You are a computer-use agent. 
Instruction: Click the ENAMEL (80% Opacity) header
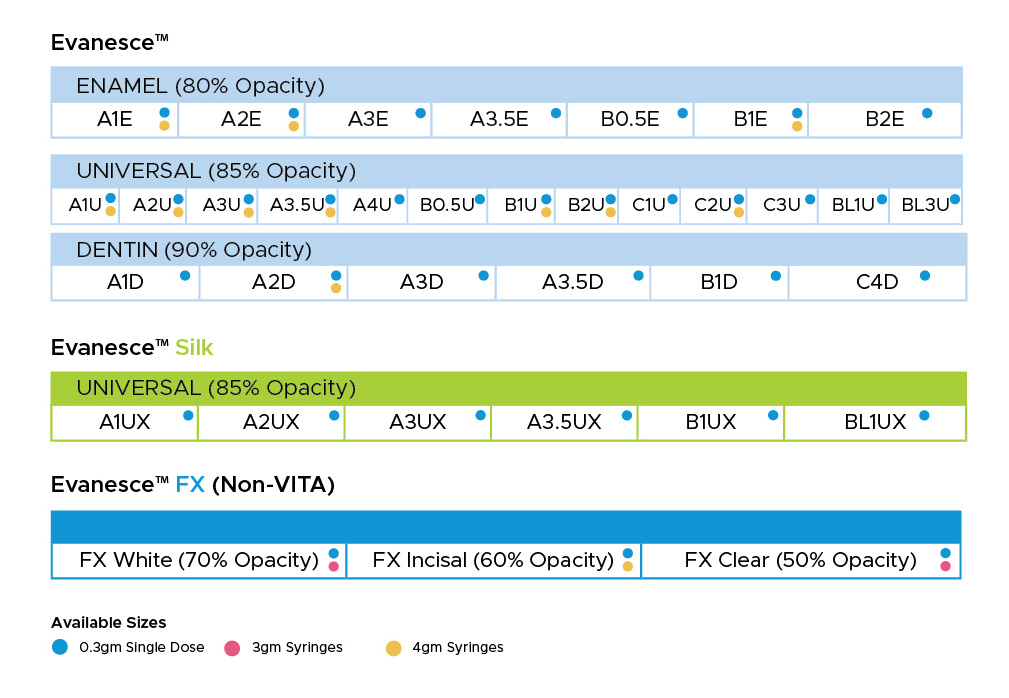[507, 85]
